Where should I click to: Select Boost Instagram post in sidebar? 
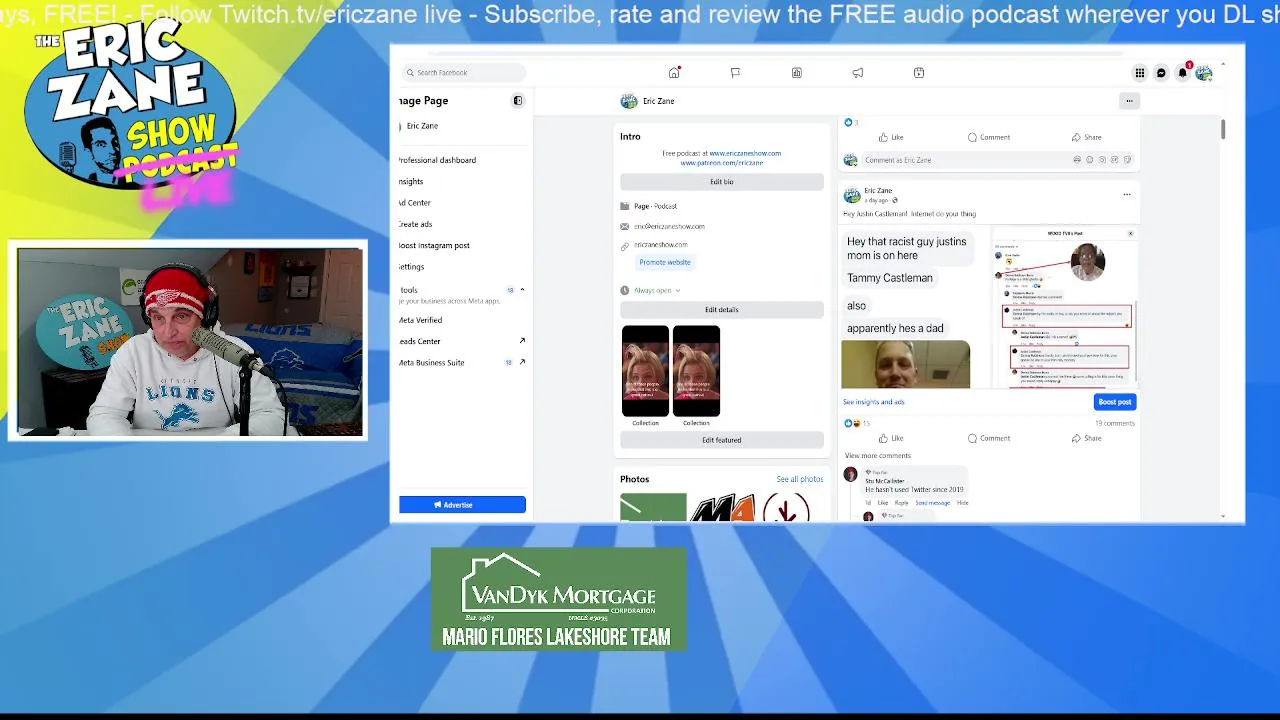pos(434,245)
